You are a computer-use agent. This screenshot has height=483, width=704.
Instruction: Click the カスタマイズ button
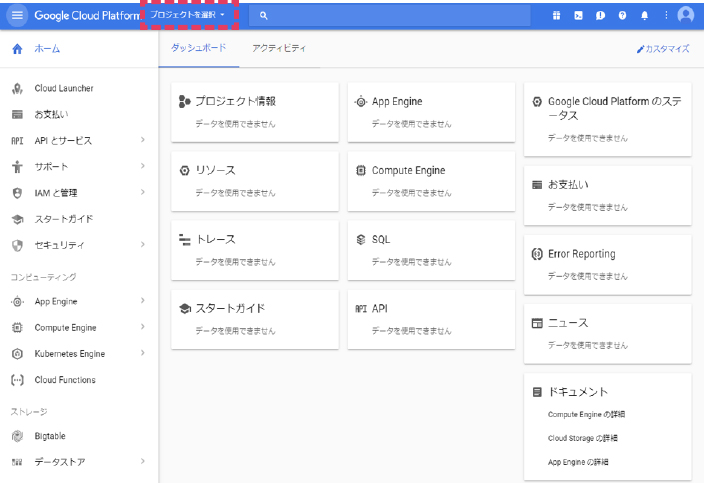point(663,48)
